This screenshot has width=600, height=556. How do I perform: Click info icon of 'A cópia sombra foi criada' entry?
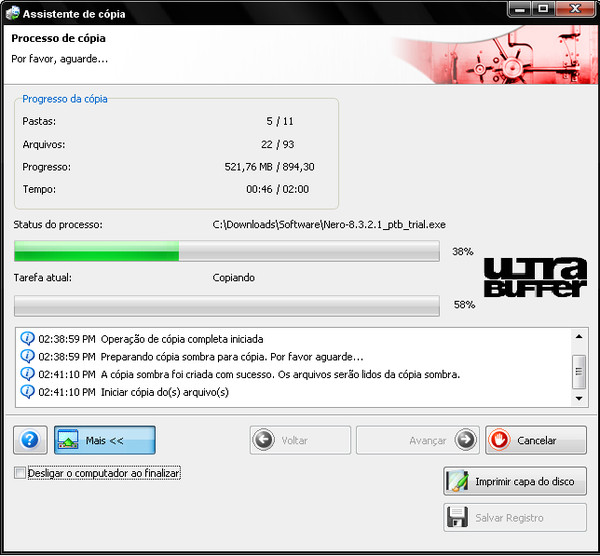point(28,374)
